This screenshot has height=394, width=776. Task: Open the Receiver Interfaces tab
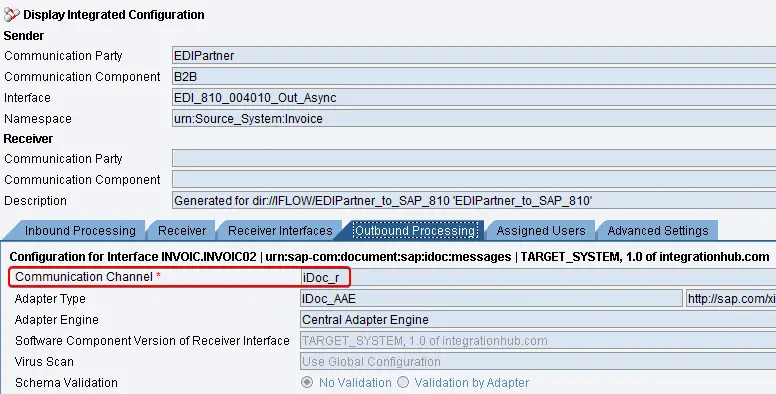(x=280, y=231)
